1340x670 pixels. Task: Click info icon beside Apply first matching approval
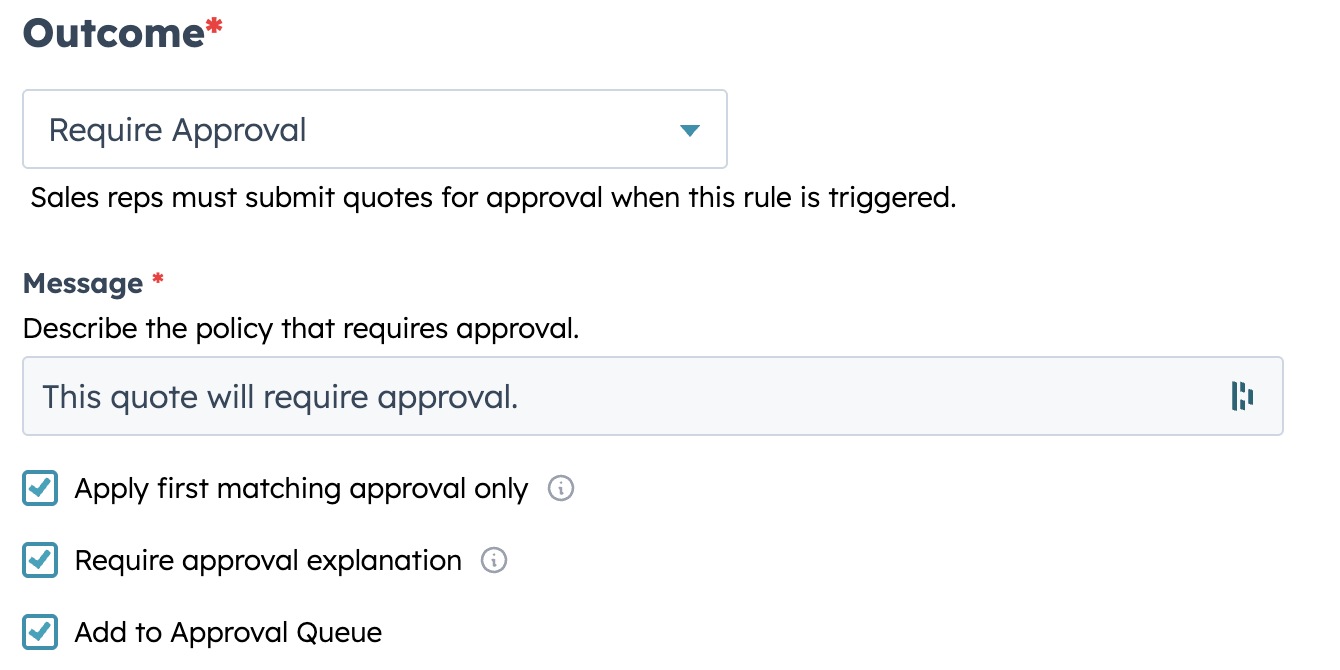[561, 489]
